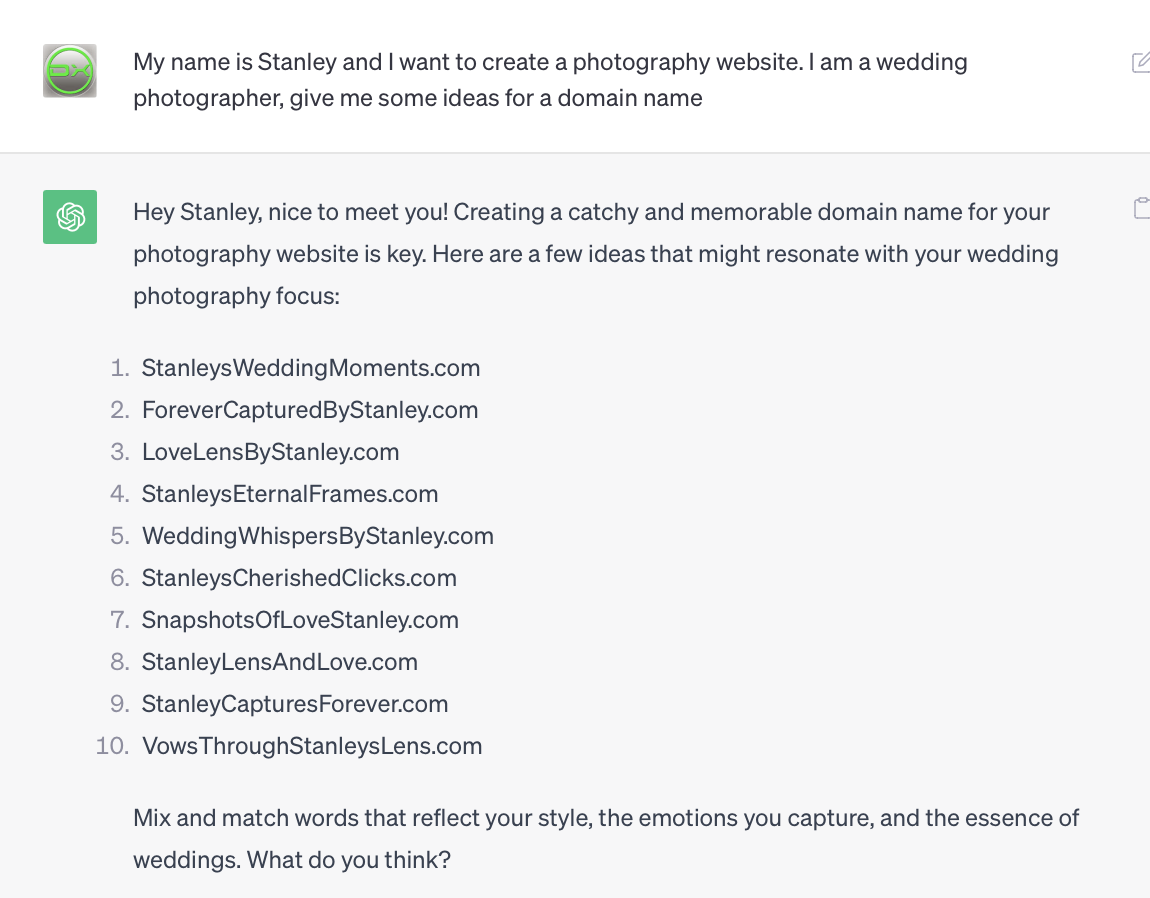Select StanleysWeddingMoments.com list item
Viewport: 1150px width, 898px height.
click(x=311, y=368)
